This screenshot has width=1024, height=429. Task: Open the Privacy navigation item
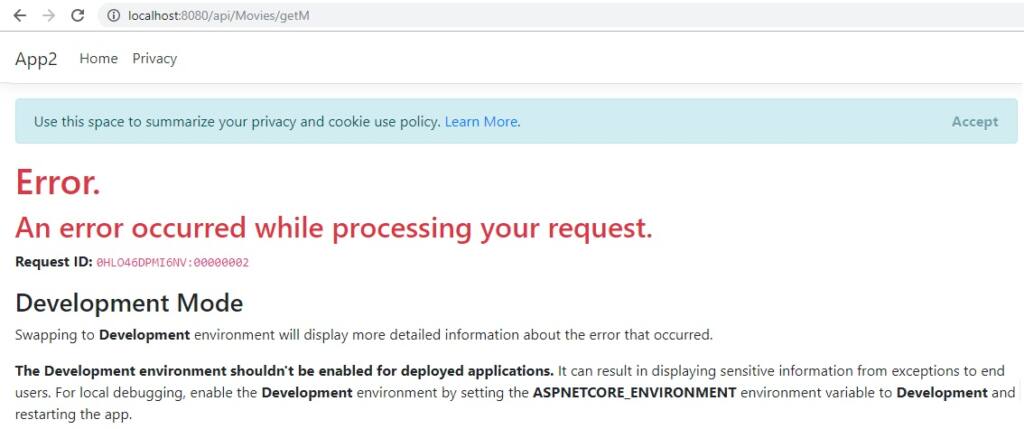(x=155, y=59)
